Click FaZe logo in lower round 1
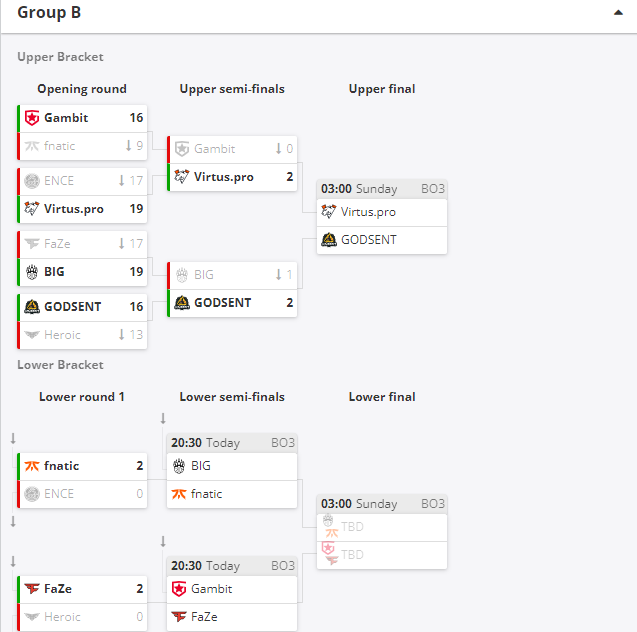This screenshot has height=632, width=637. pos(32,589)
